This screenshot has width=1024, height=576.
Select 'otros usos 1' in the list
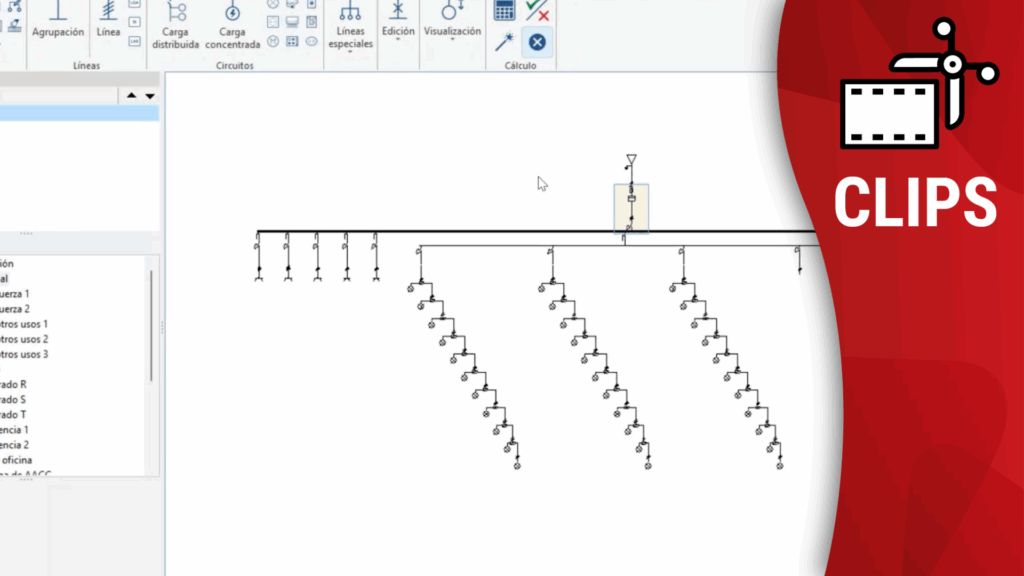(x=24, y=324)
